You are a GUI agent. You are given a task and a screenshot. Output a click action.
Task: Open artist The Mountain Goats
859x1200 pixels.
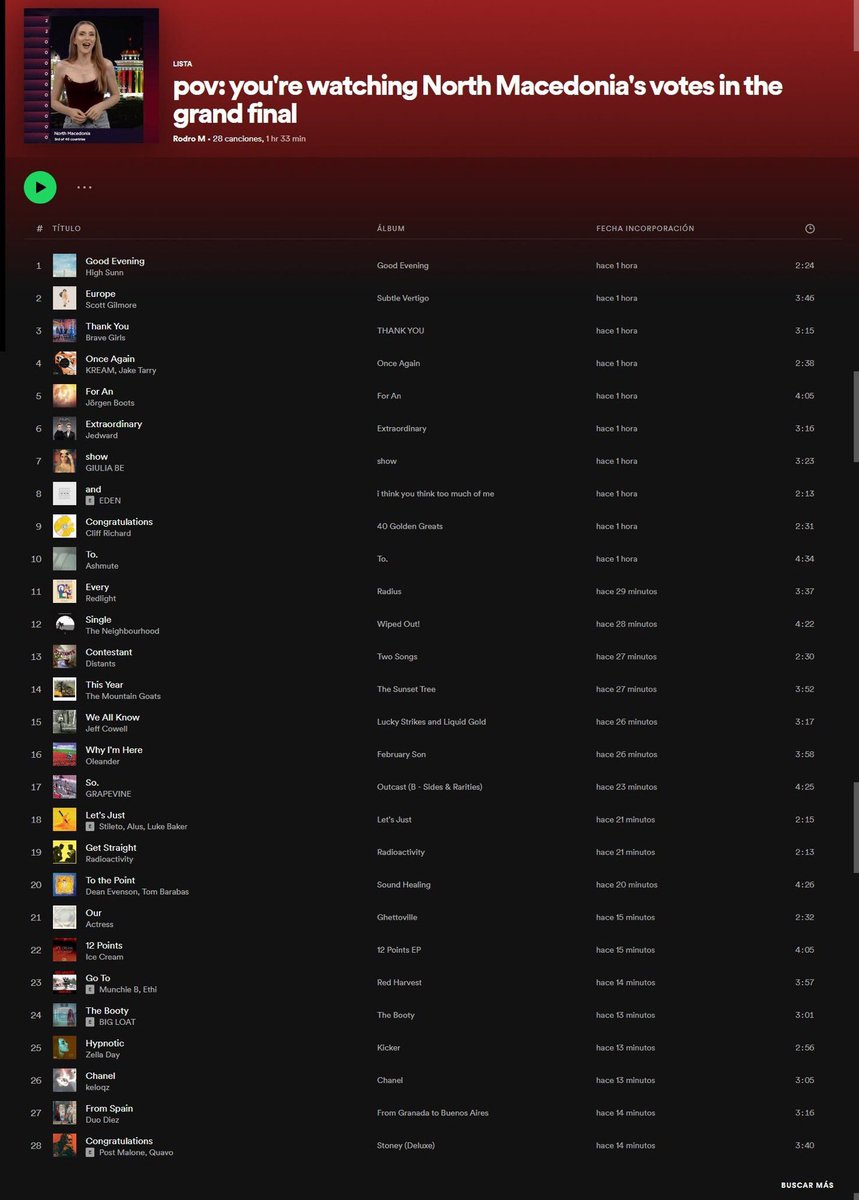tap(123, 696)
